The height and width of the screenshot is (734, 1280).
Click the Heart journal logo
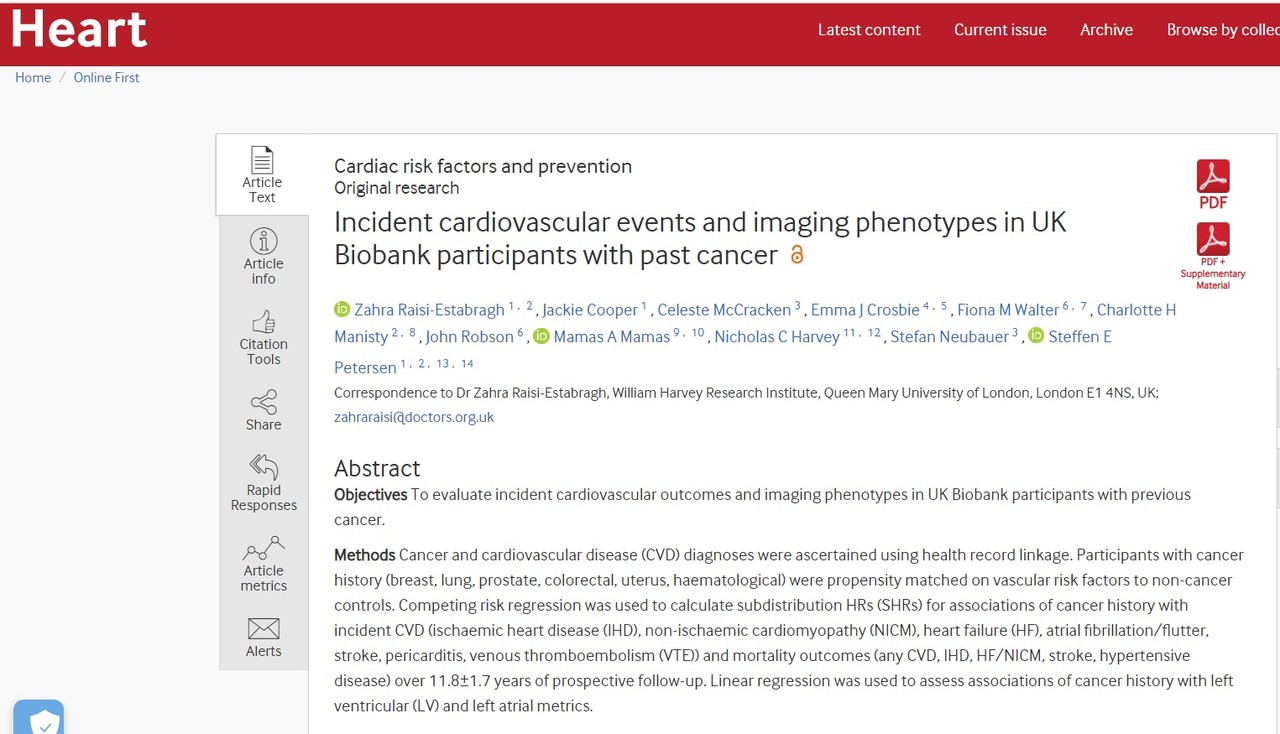click(x=79, y=28)
